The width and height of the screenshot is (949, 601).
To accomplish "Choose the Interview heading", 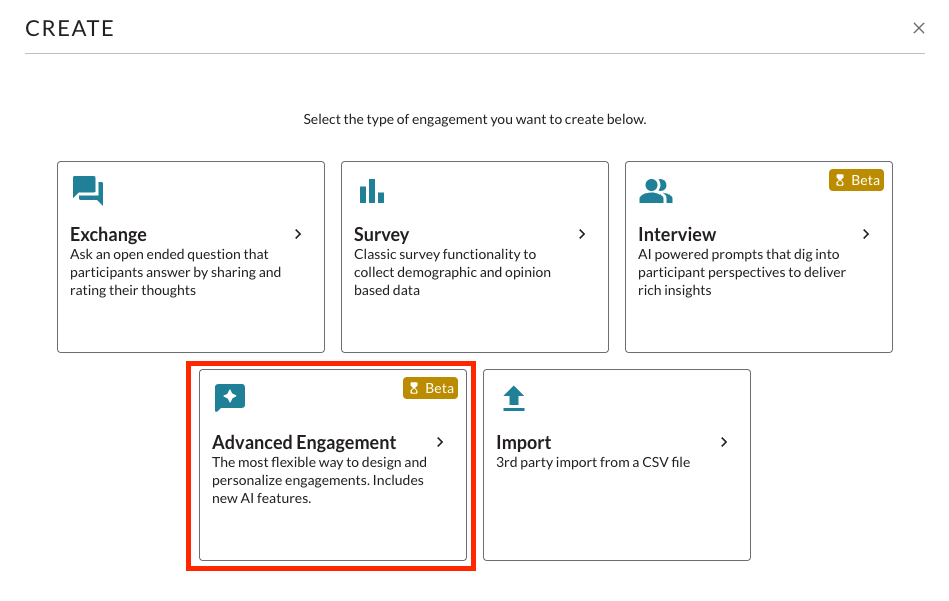I will (x=677, y=235).
